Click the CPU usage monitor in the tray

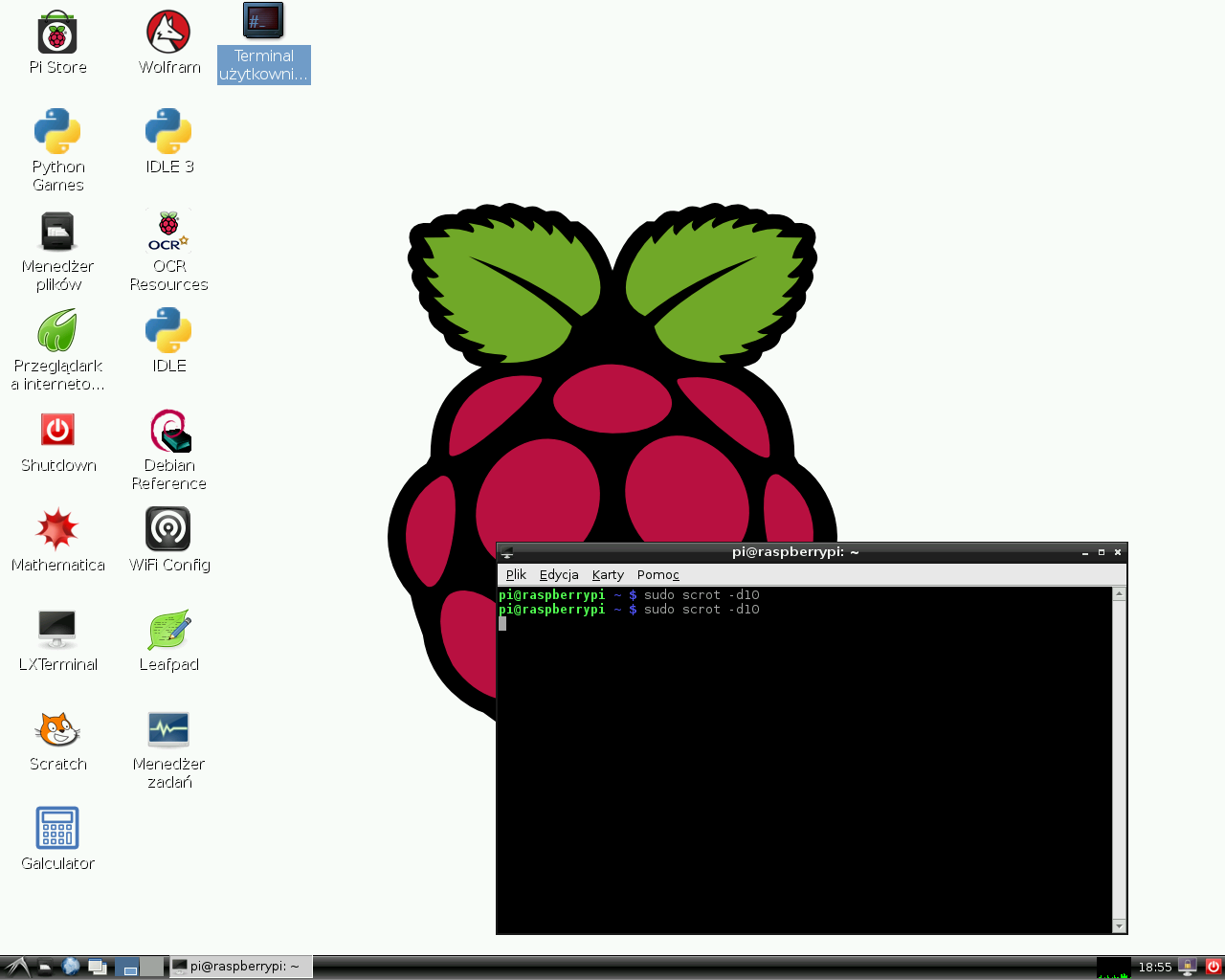pyautogui.click(x=1113, y=968)
